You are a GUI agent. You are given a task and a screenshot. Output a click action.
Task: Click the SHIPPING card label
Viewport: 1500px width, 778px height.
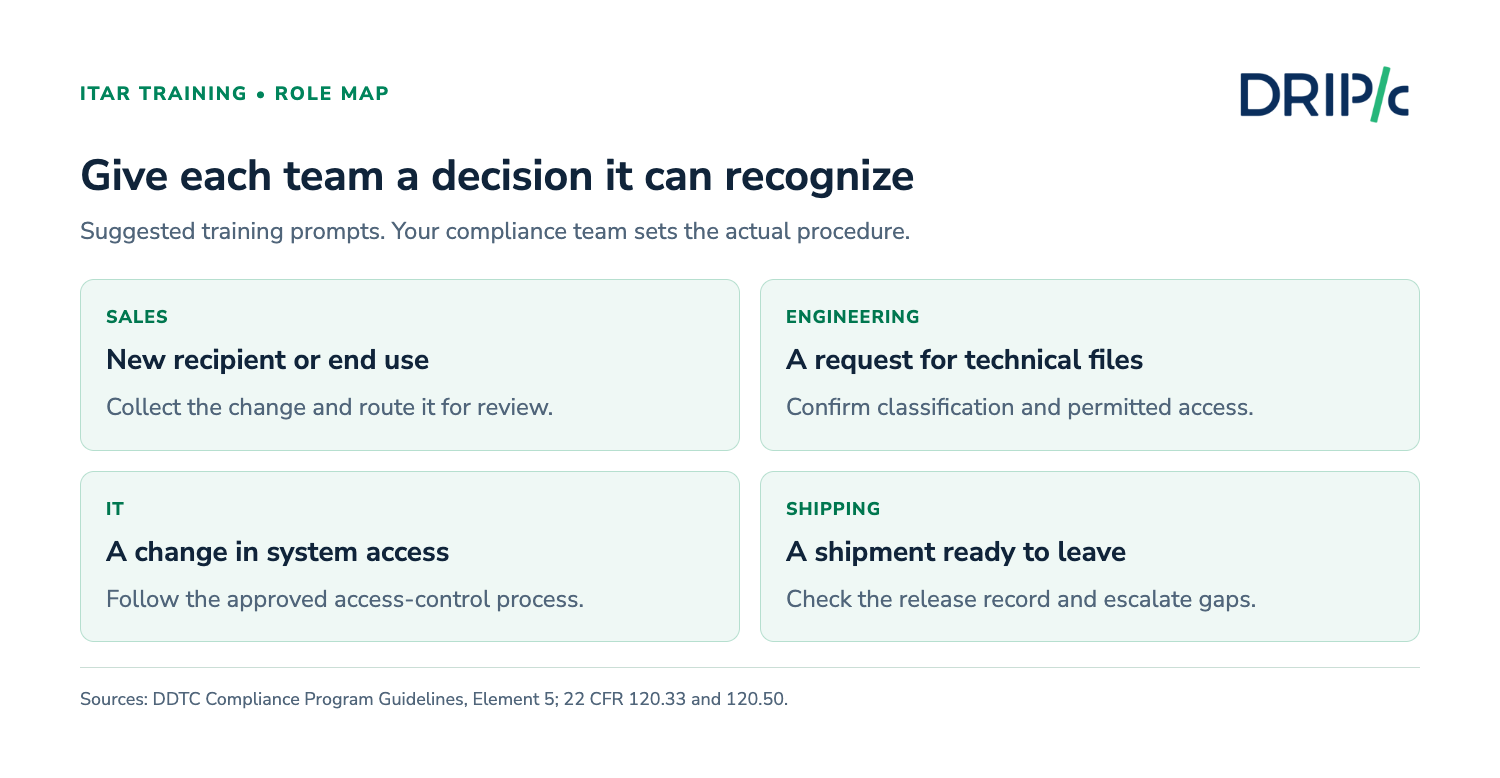(833, 509)
